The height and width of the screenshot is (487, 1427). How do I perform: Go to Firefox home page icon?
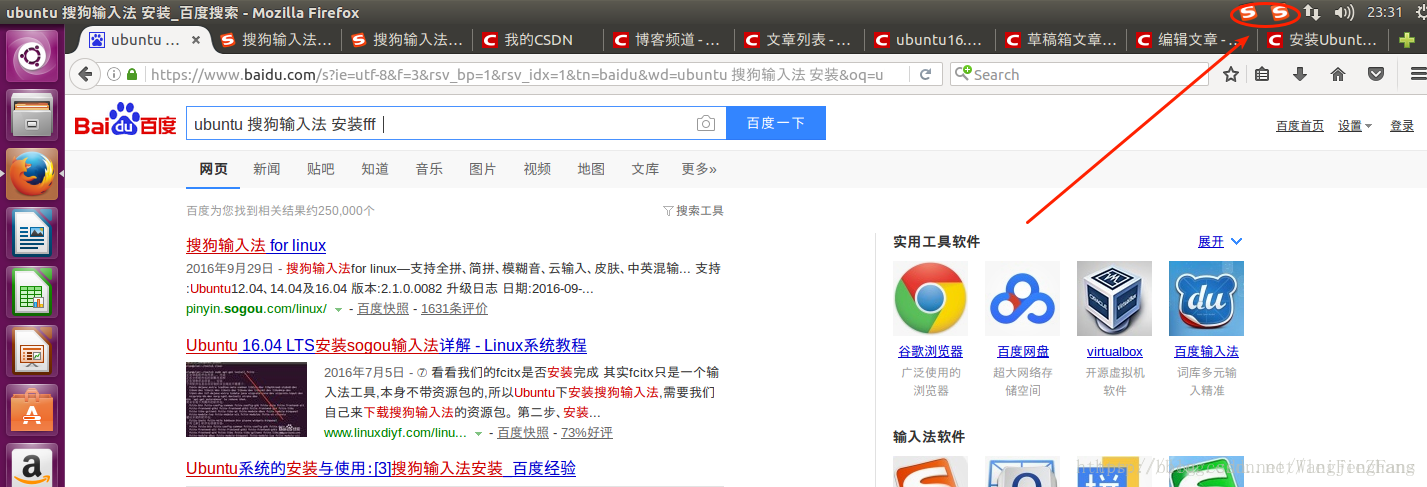[x=1338, y=74]
